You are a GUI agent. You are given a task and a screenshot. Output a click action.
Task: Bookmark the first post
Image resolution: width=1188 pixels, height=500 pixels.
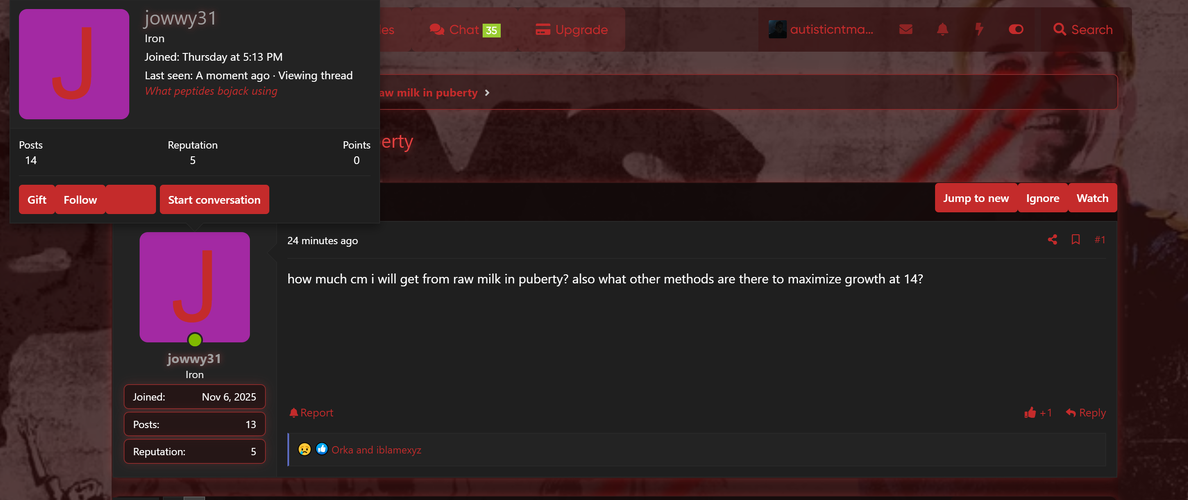point(1075,239)
